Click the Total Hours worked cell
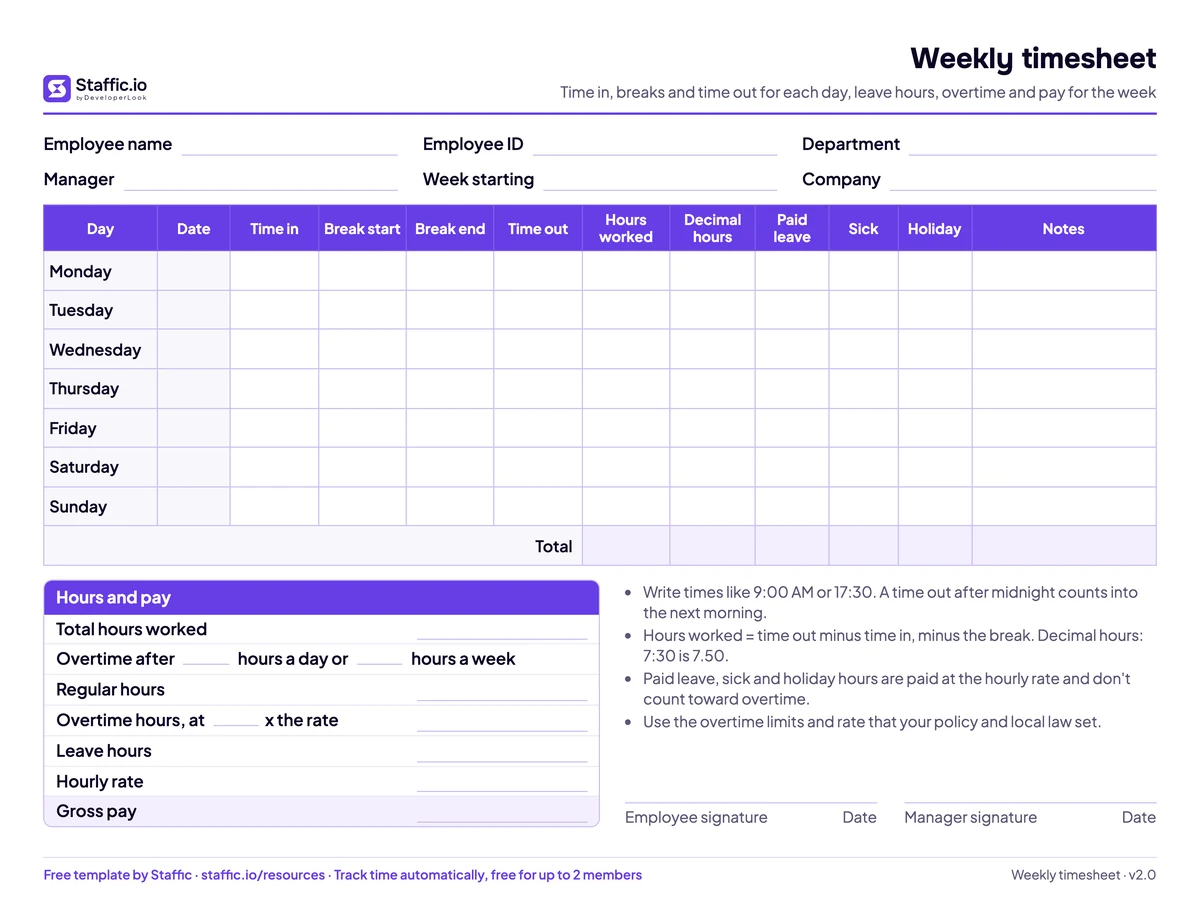Image resolution: width=1200 pixels, height=900 pixels. click(x=626, y=546)
